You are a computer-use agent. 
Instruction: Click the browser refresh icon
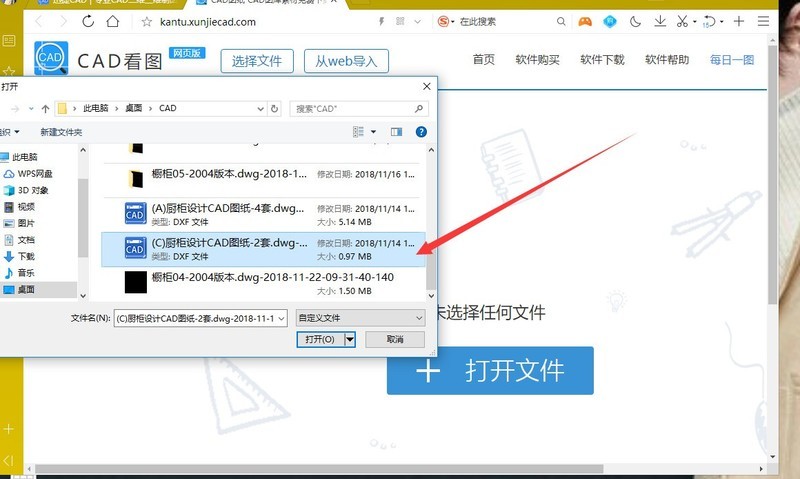tap(90, 21)
